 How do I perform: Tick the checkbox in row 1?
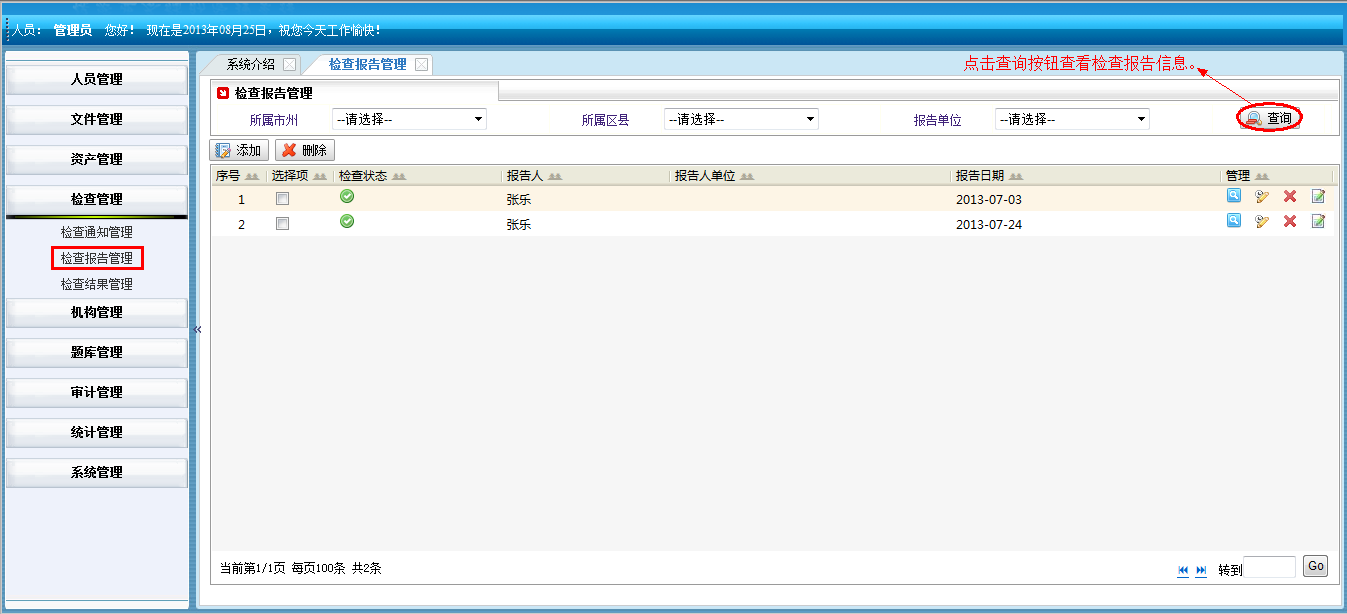(x=283, y=199)
